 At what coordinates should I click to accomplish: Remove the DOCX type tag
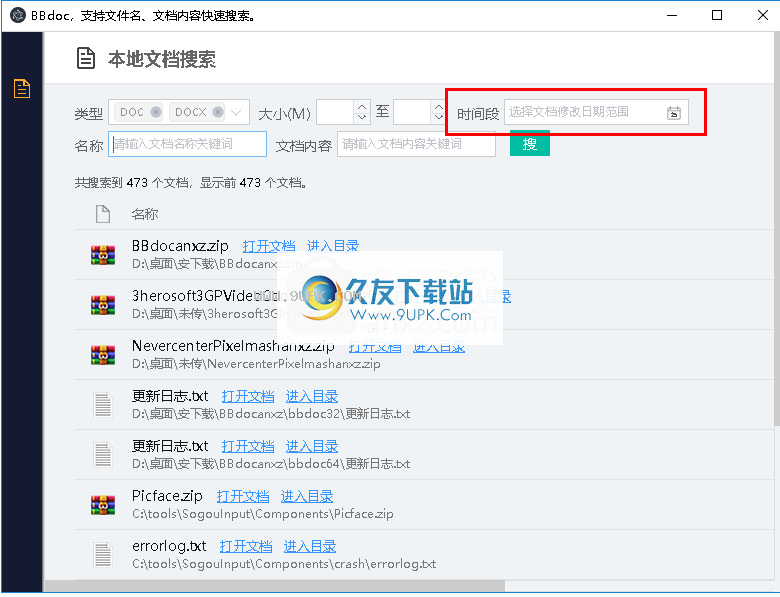click(x=218, y=112)
